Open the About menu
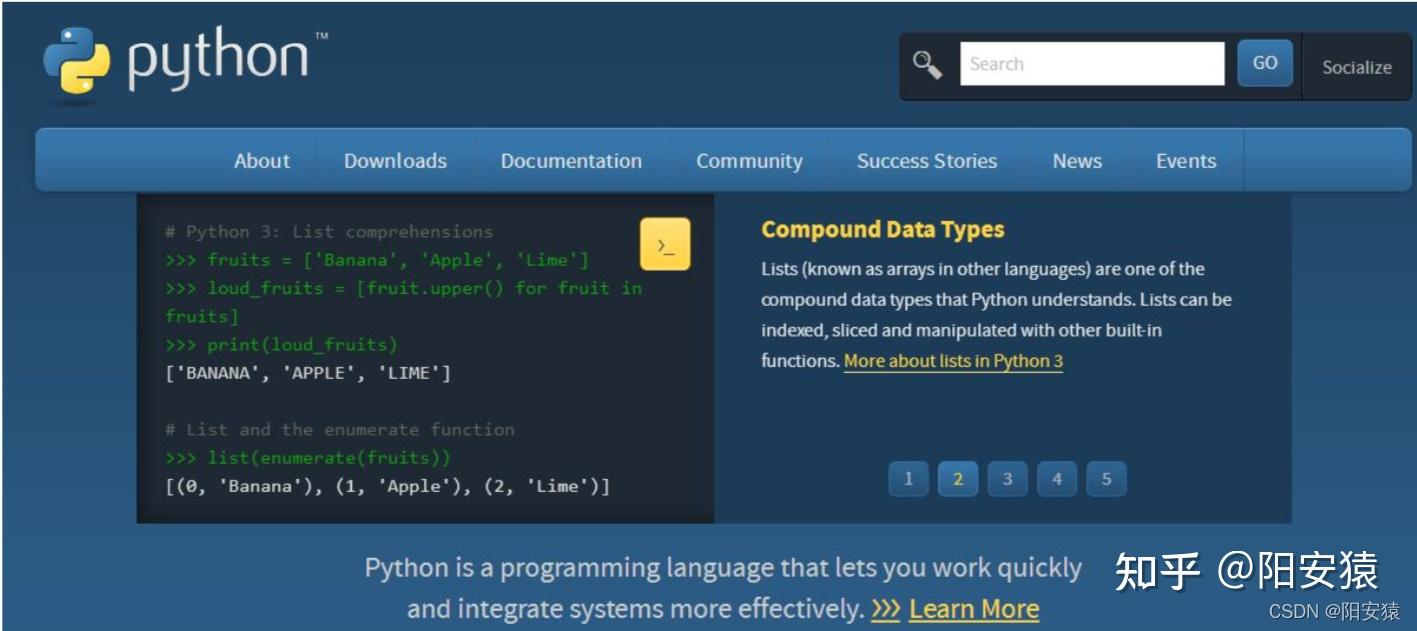 [x=261, y=160]
